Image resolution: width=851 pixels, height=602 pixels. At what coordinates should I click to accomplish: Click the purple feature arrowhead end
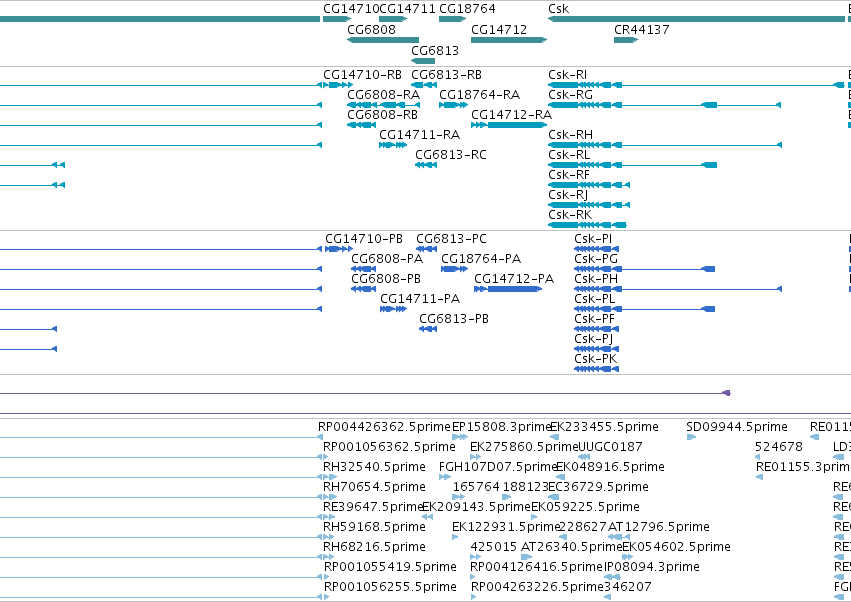point(727,393)
